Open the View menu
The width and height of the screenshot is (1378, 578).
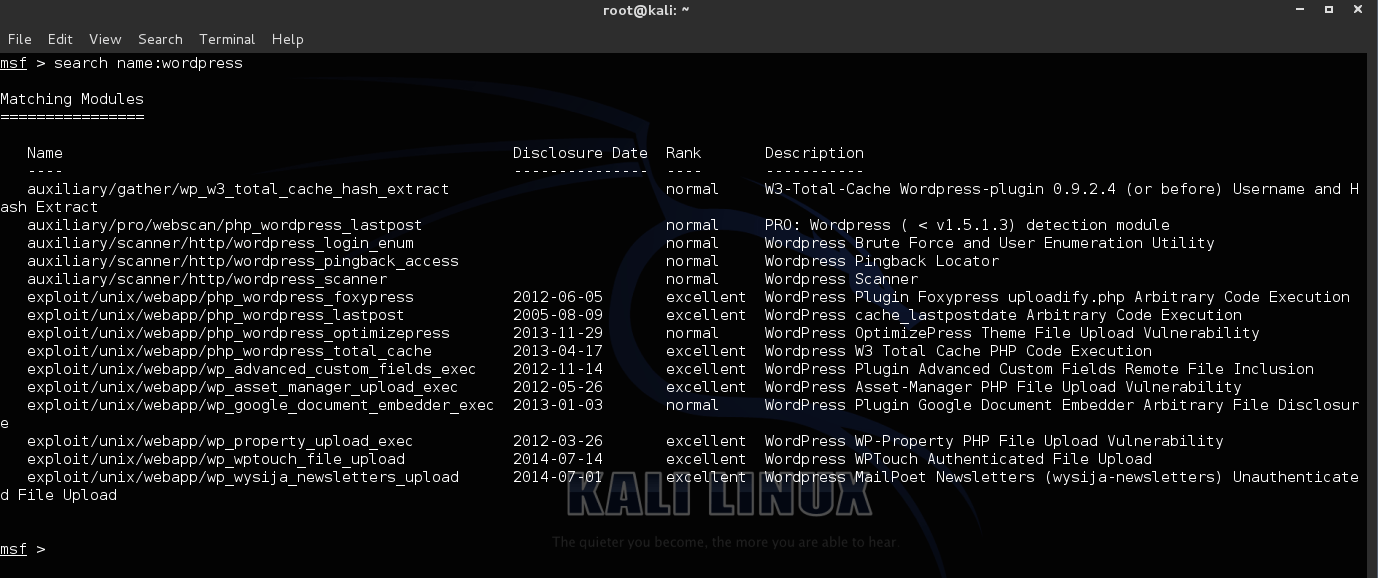coord(105,39)
